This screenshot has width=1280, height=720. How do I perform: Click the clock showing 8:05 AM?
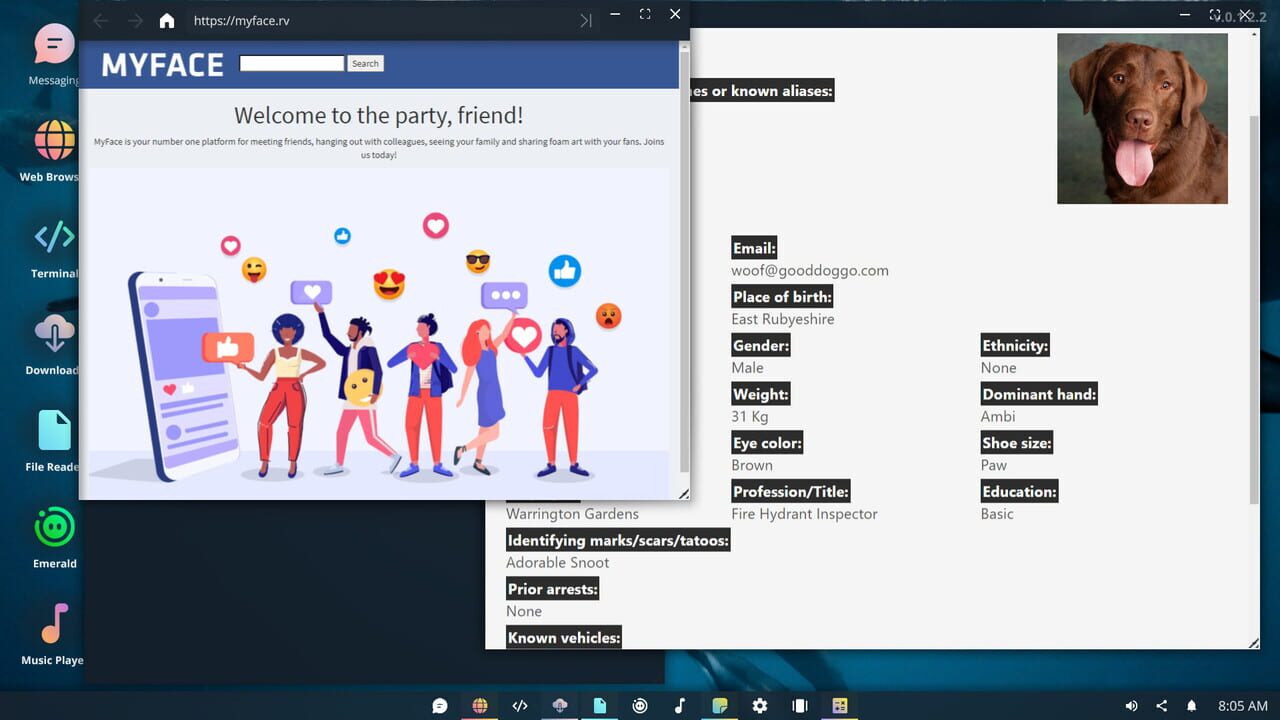click(x=1245, y=705)
